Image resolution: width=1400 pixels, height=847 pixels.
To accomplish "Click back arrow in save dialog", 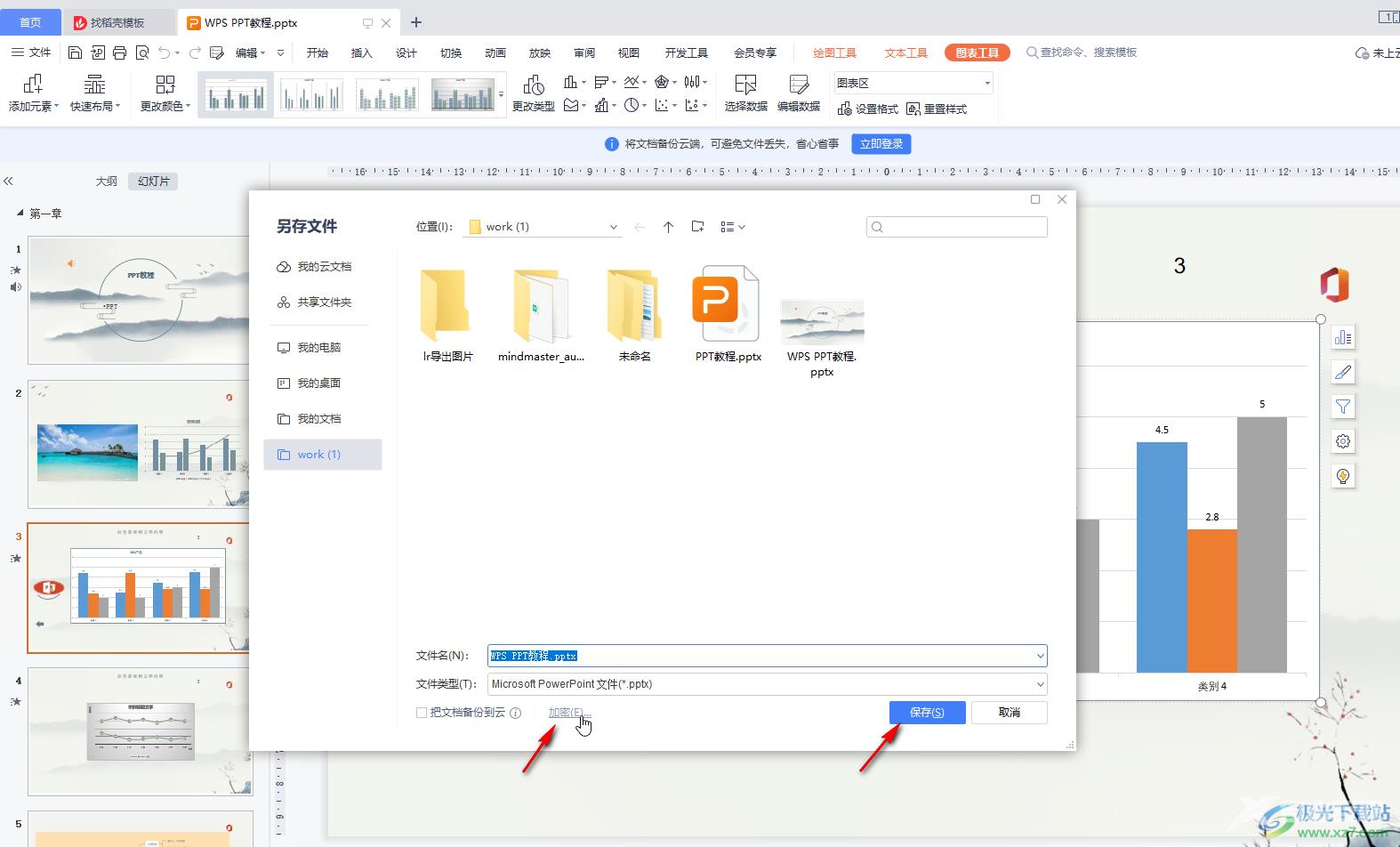I will point(640,227).
